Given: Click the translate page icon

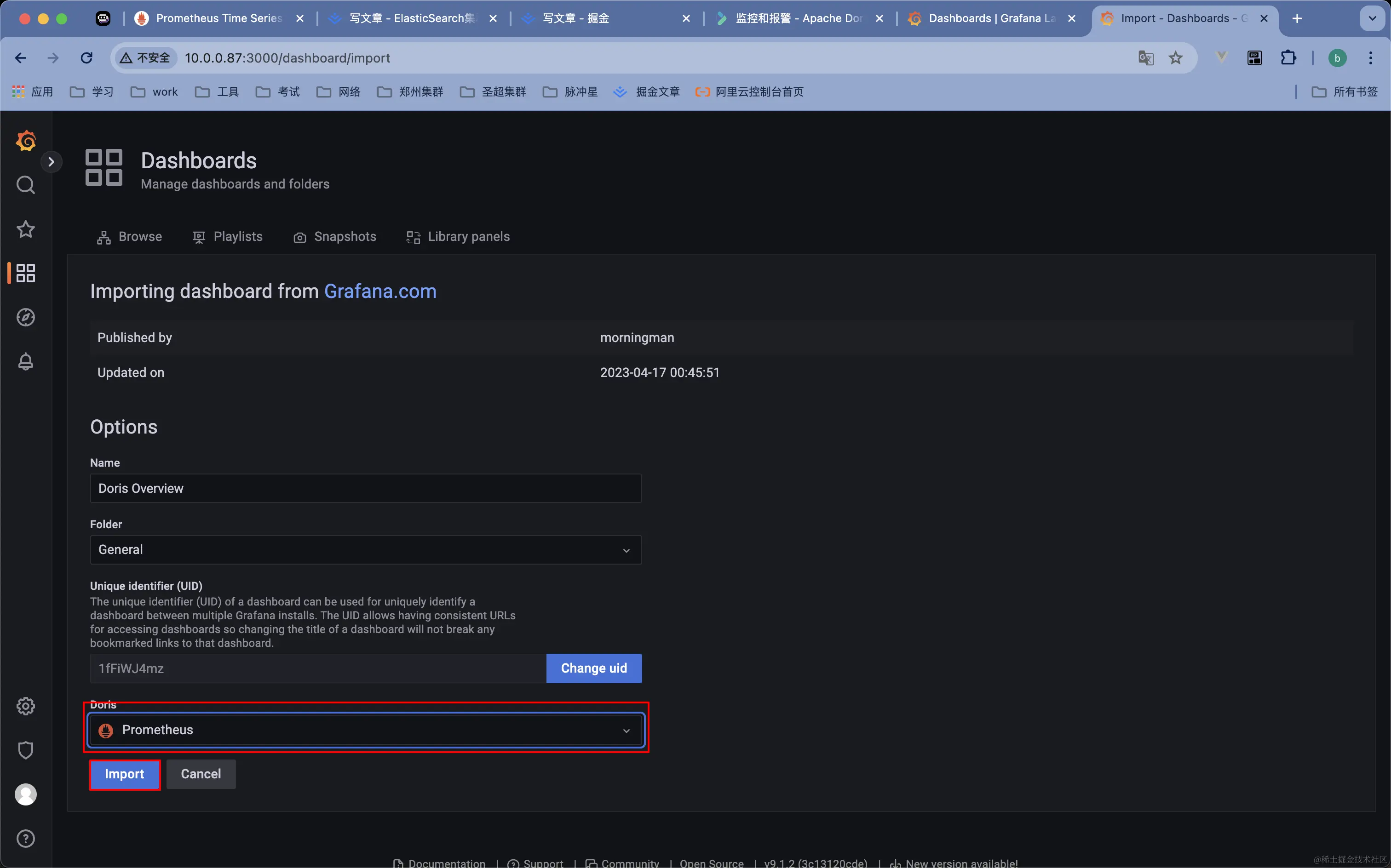Looking at the screenshot, I should (1146, 58).
